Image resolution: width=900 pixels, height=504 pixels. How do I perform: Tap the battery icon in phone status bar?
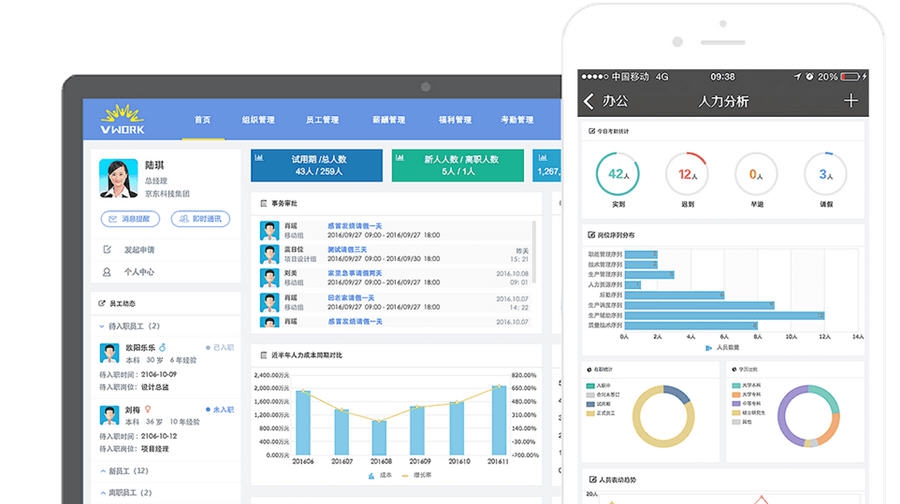pyautogui.click(x=850, y=76)
